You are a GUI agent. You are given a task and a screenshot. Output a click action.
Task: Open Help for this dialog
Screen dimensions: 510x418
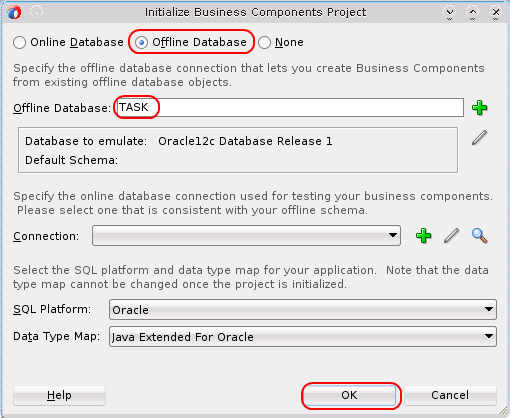[x=59, y=395]
